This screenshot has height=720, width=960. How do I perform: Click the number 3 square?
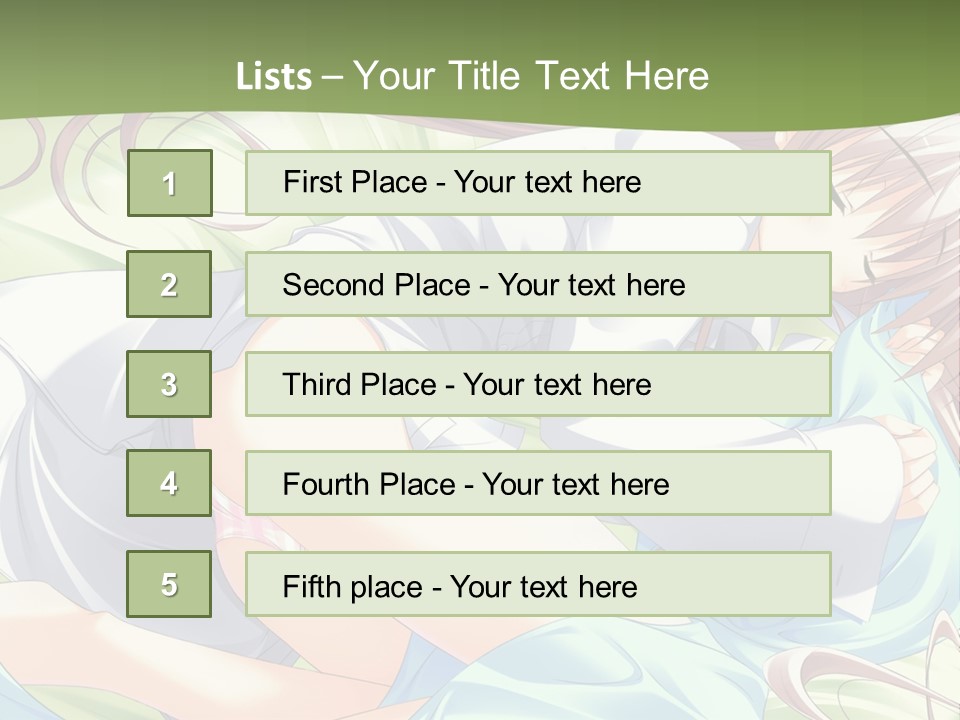point(169,384)
